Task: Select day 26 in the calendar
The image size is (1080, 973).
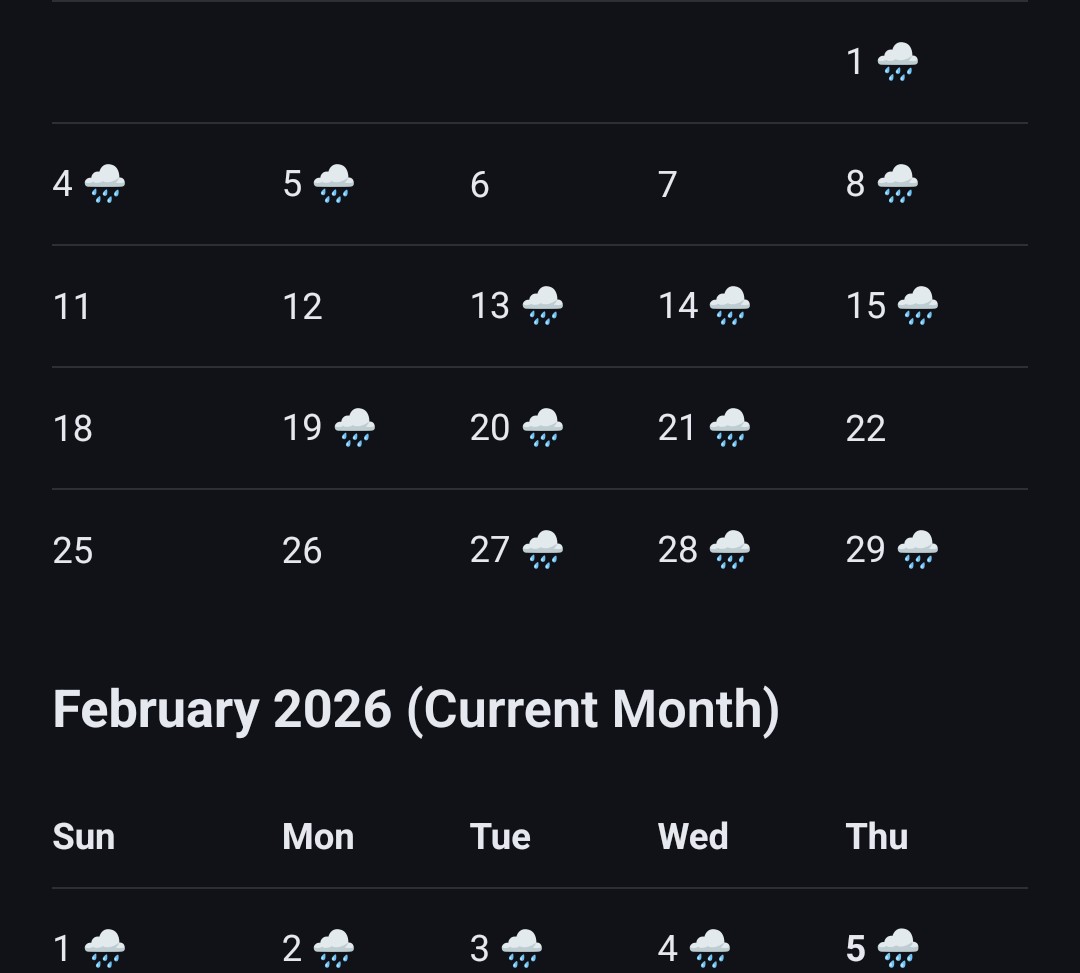Action: (302, 551)
